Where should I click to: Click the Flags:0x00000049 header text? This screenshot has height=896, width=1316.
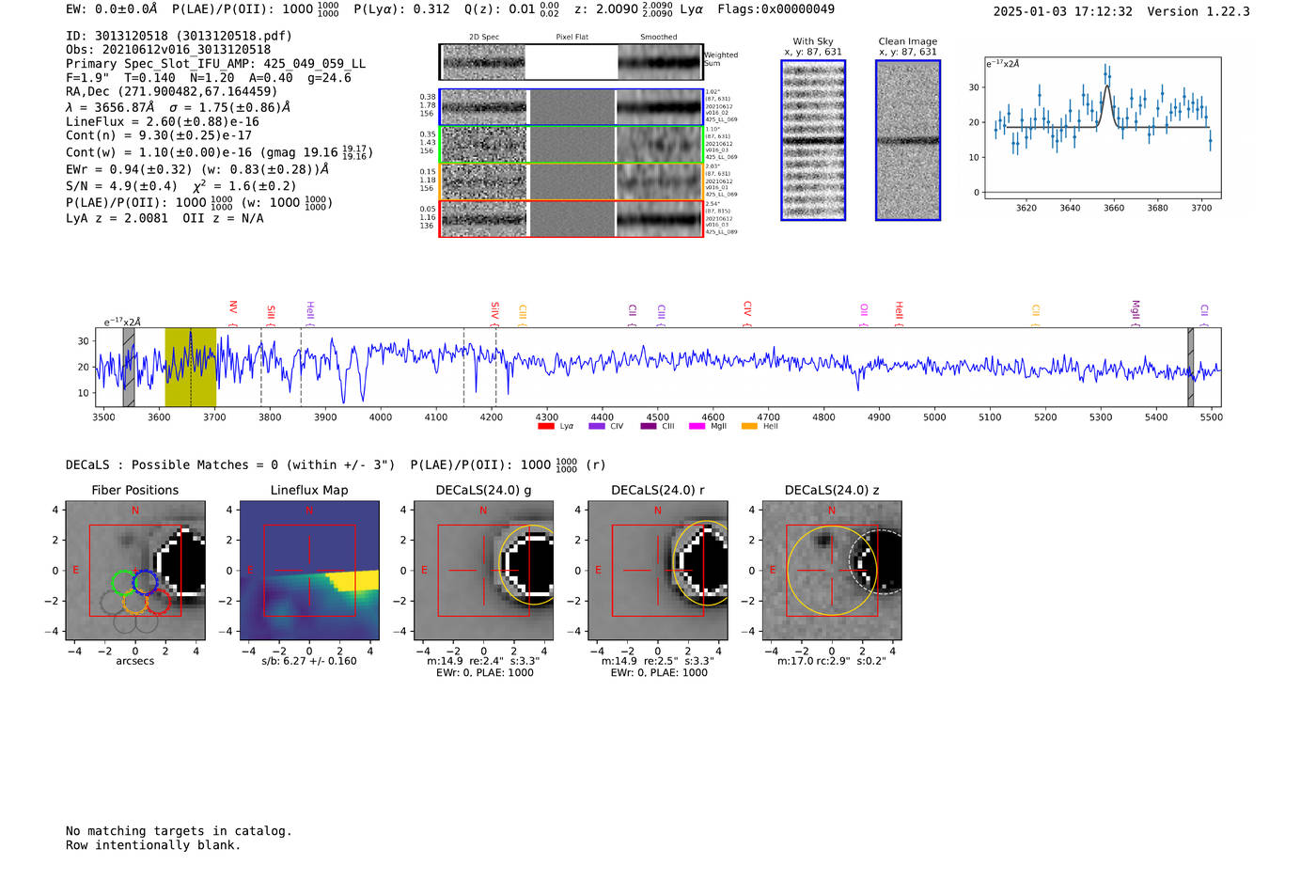[775, 9]
